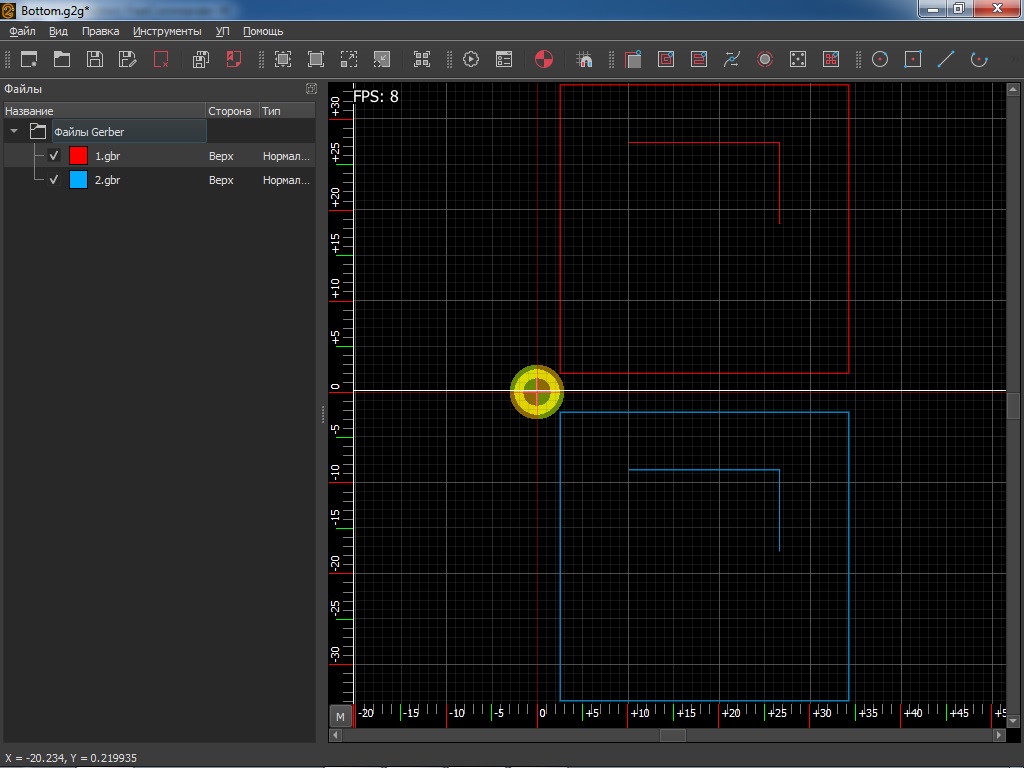Uncheck visibility of 1.gbr layer
The height and width of the screenshot is (768, 1024).
tap(54, 156)
